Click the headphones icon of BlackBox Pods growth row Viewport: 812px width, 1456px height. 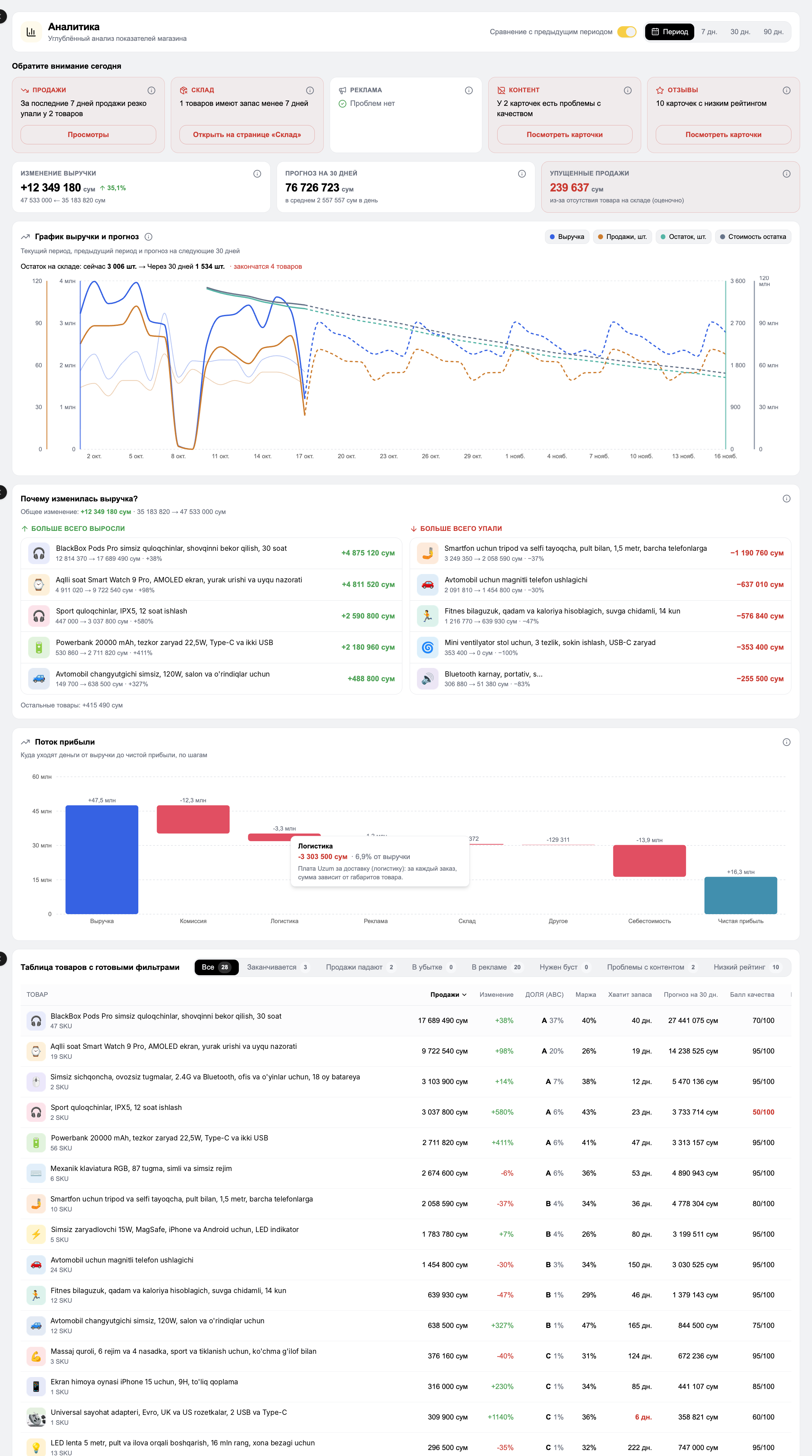tap(38, 553)
